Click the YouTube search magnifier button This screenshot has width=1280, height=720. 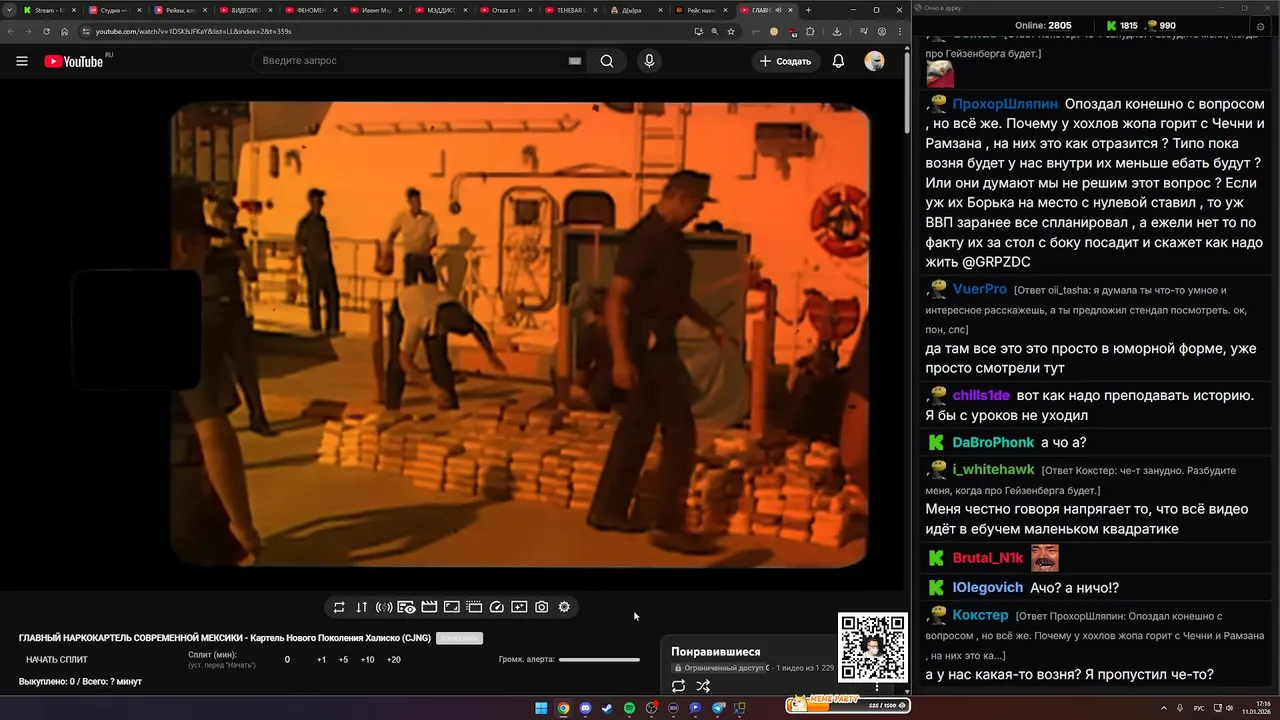click(607, 61)
